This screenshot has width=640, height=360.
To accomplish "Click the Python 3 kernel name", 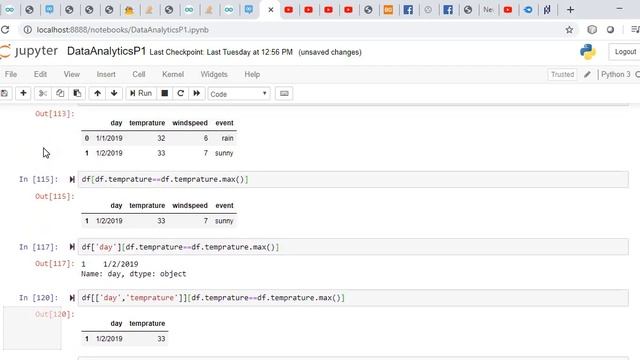I will pyautogui.click(x=616, y=74).
